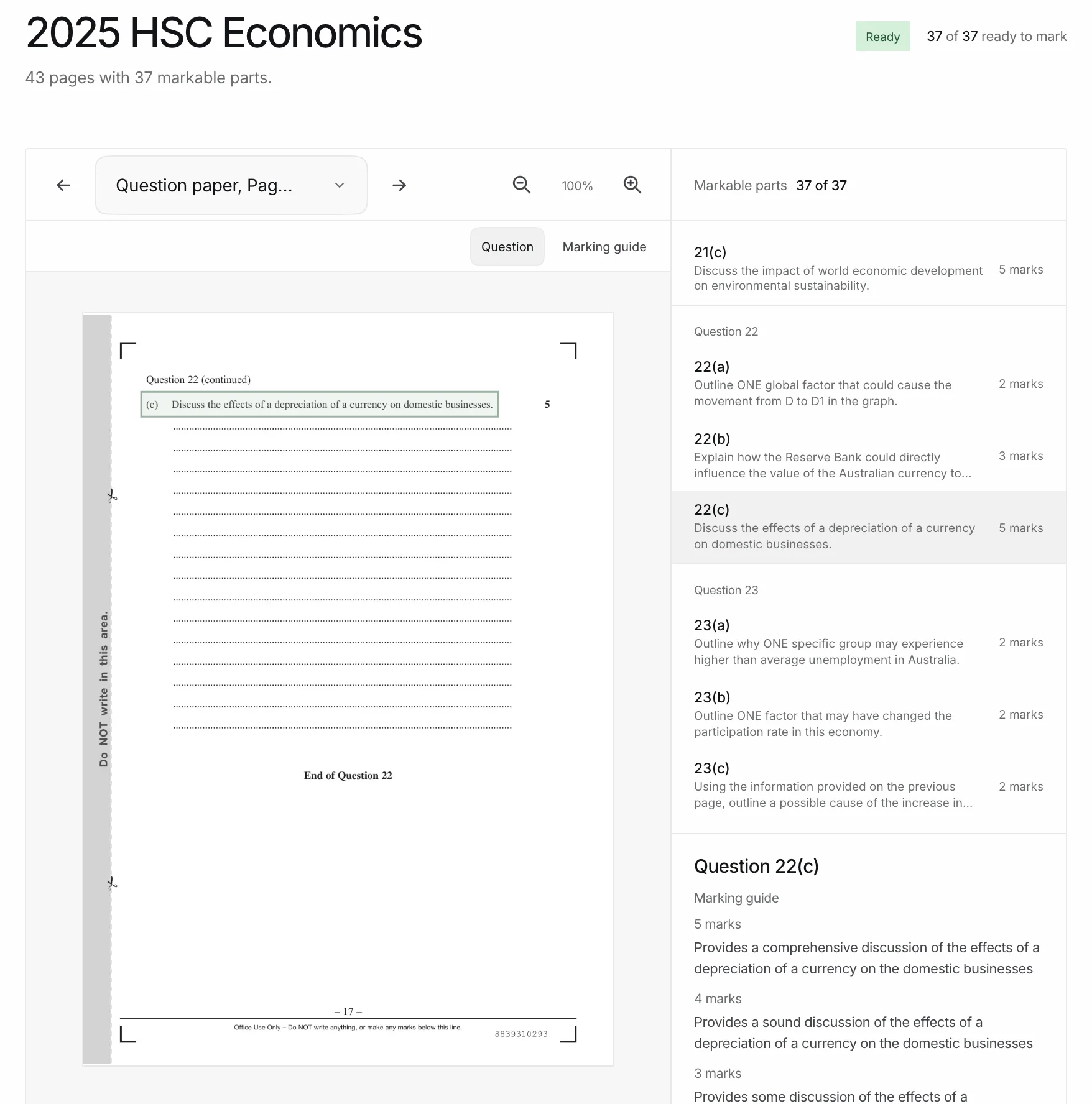Select markable part 22(a)
This screenshot has width=1092, height=1104.
869,384
